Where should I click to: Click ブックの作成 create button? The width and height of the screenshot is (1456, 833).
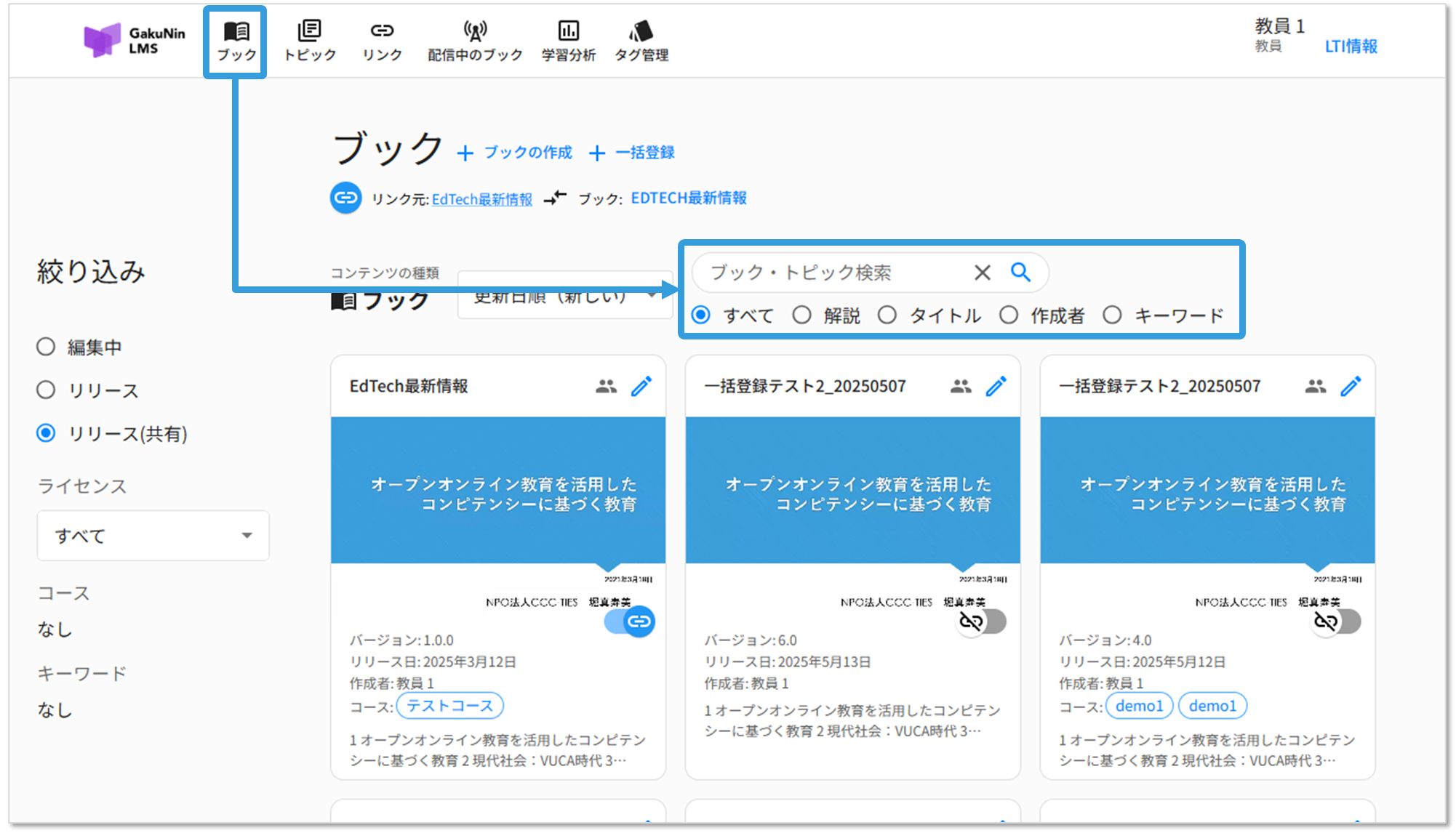515,153
